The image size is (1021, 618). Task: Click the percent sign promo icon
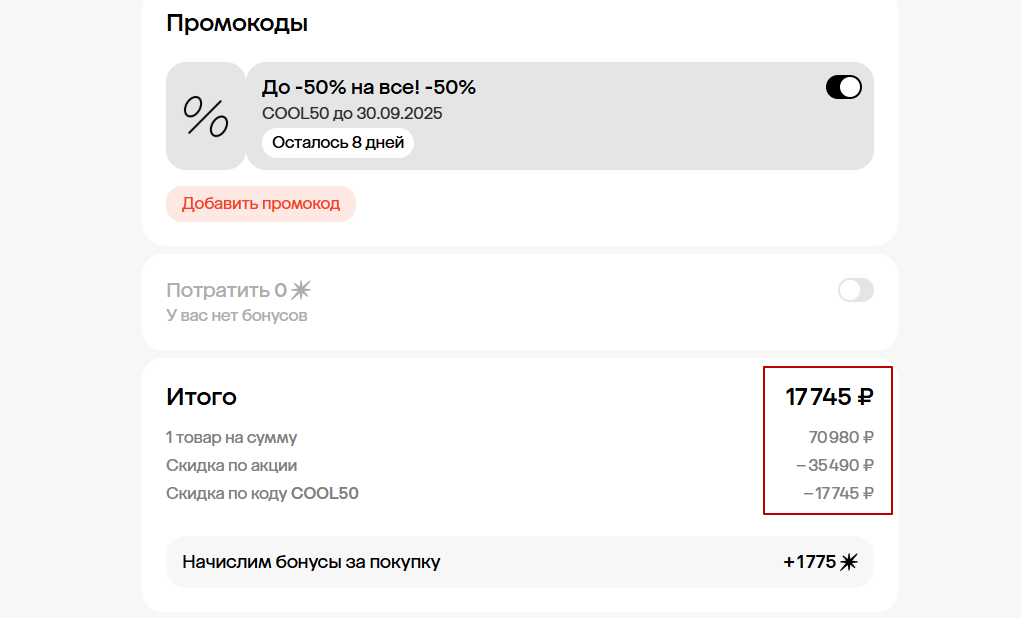205,116
